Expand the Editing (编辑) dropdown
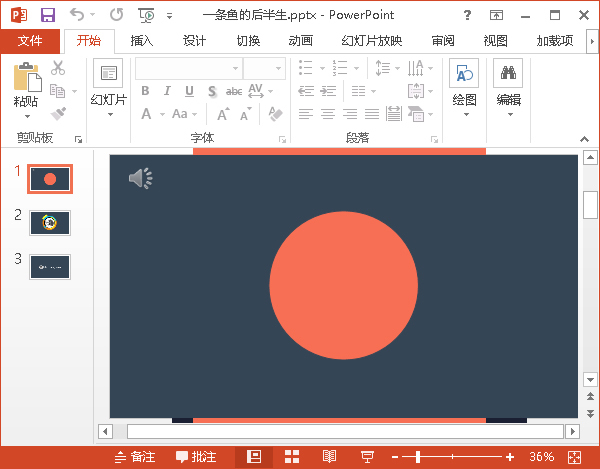The height and width of the screenshot is (469, 600). point(508,88)
